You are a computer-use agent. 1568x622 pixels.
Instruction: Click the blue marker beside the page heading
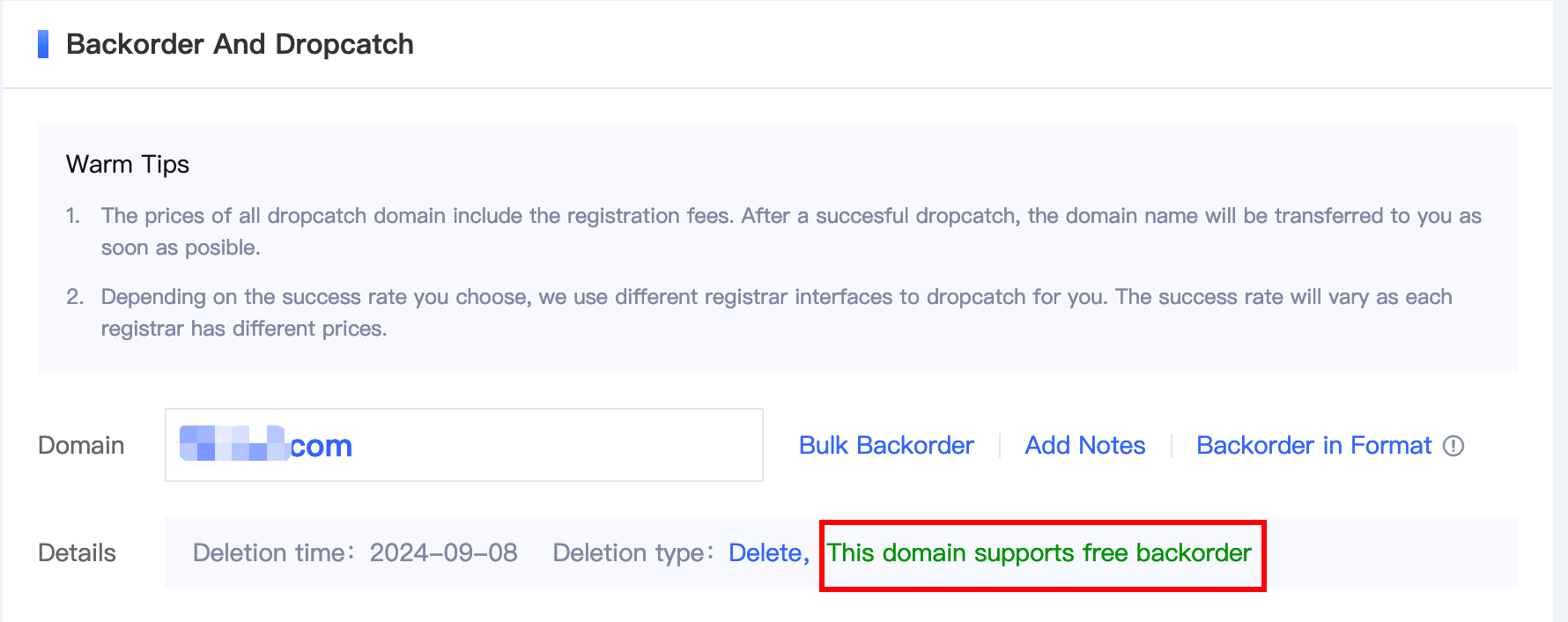[43, 44]
